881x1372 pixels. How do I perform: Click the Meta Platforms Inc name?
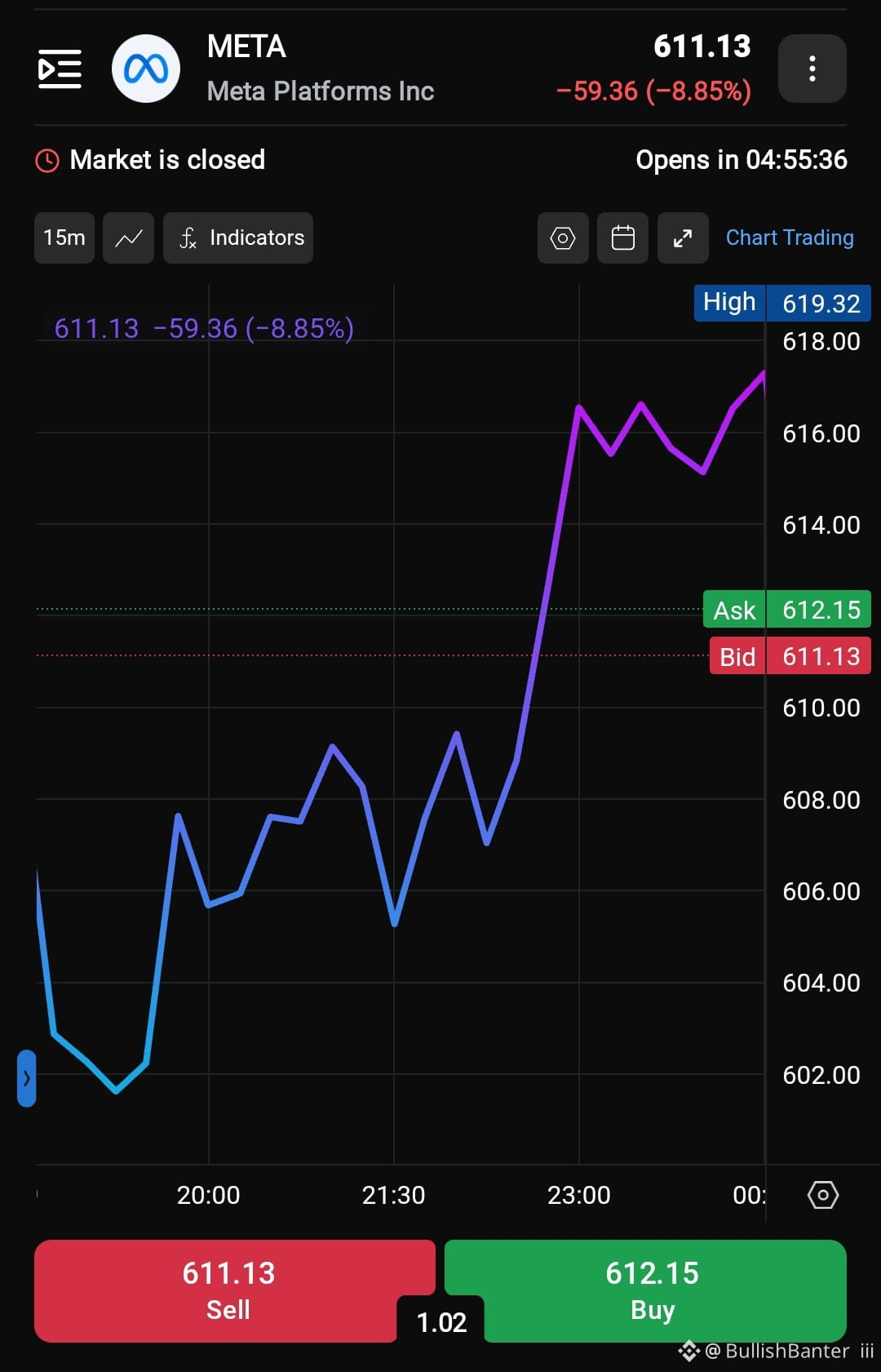tap(321, 91)
